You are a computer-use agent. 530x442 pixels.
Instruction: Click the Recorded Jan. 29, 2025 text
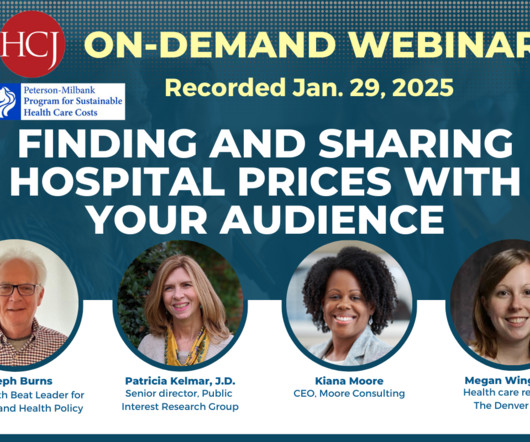(x=309, y=88)
